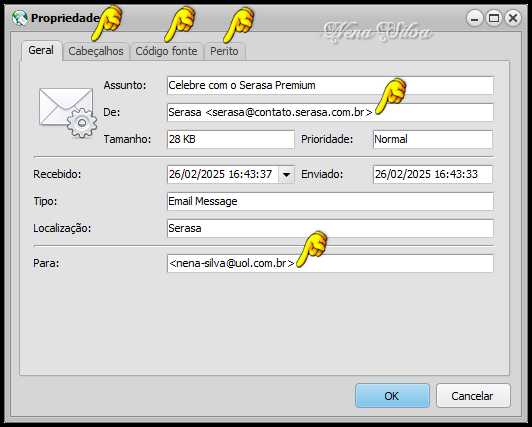Screen dimensions: 532x427
Task: Open the Recebido date dropdown arrow
Action: (286, 174)
